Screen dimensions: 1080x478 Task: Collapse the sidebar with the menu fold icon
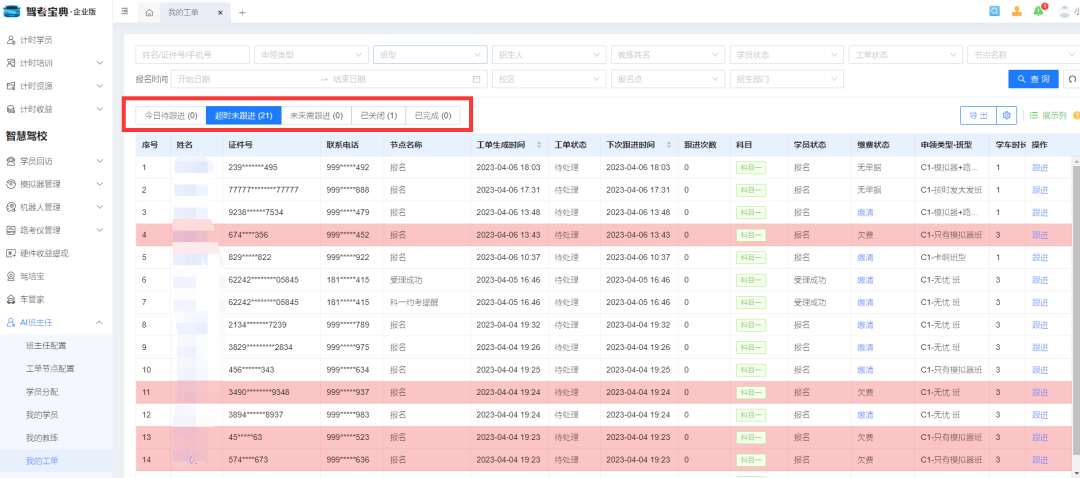point(125,12)
